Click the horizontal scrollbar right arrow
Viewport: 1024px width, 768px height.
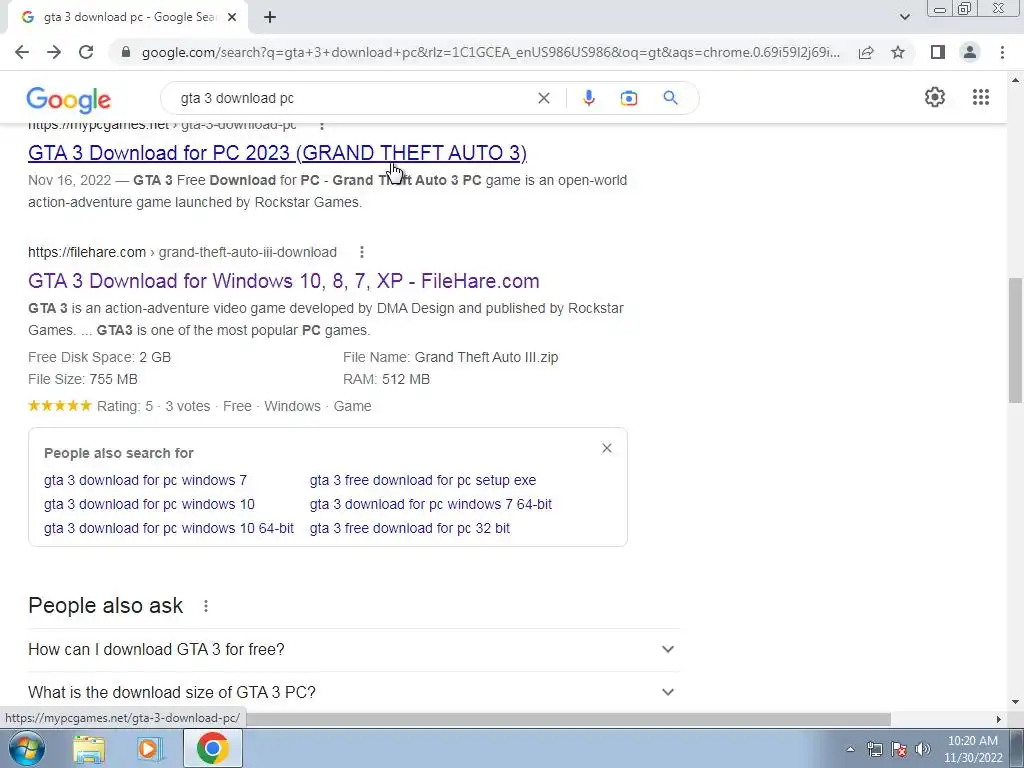pyautogui.click(x=998, y=719)
